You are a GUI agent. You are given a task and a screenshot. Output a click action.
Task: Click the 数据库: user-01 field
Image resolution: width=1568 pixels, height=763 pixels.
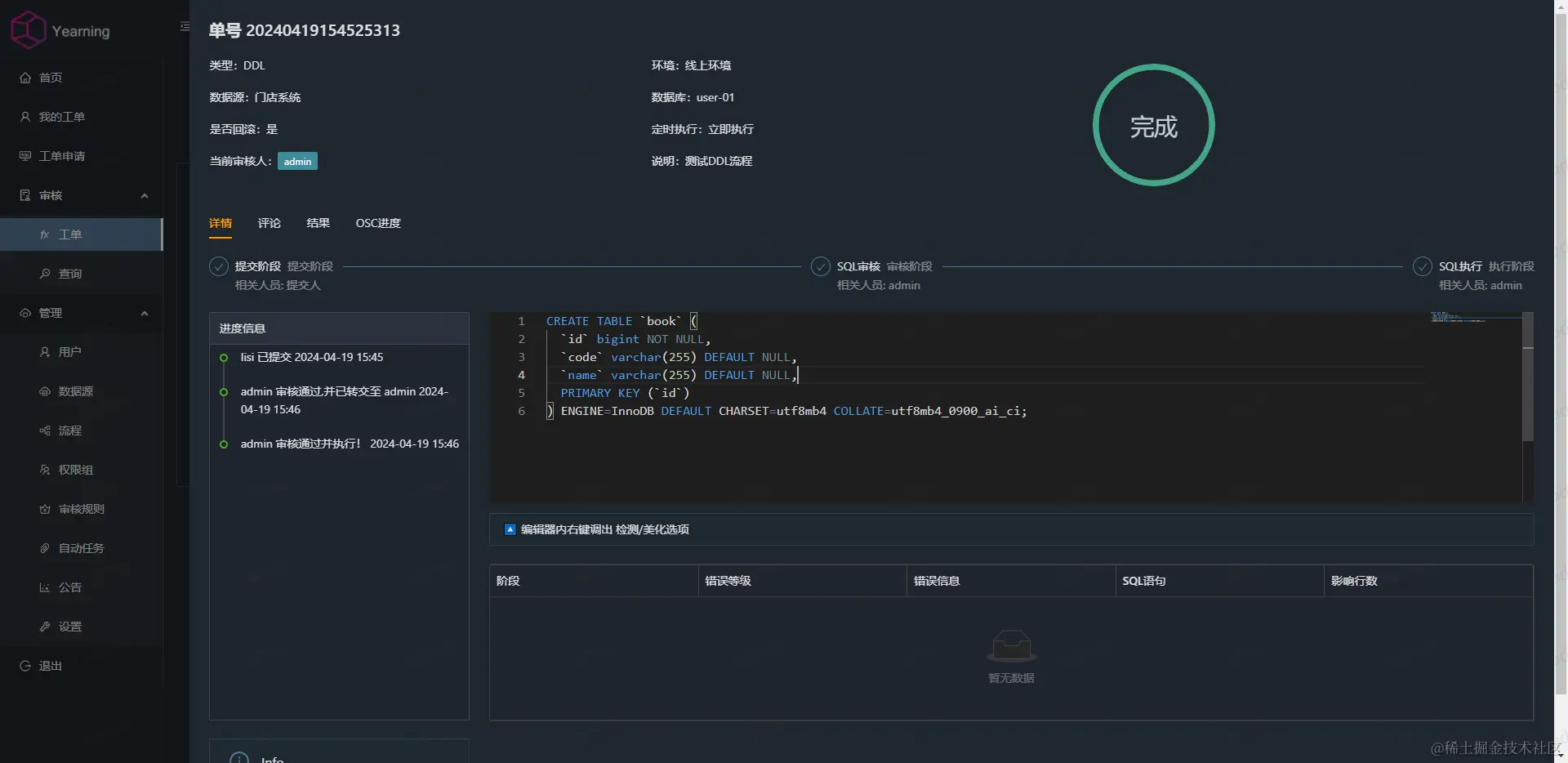(x=693, y=97)
